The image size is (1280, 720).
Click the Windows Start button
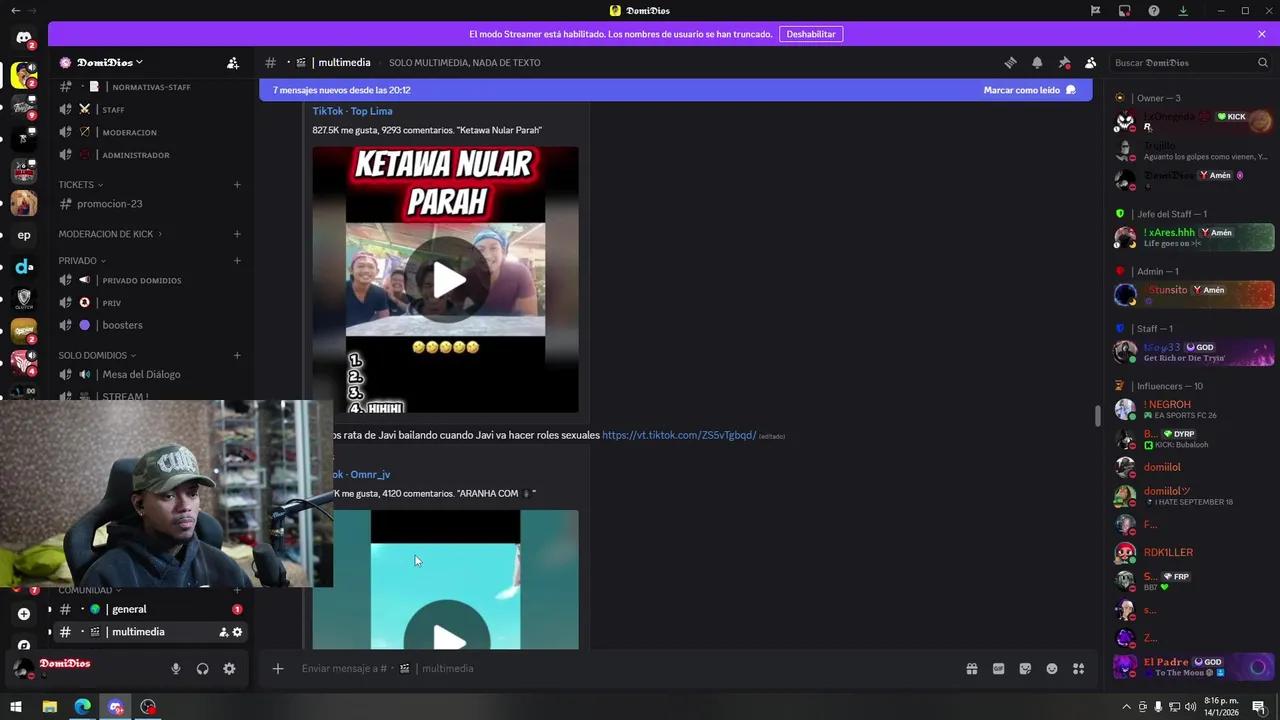click(x=16, y=707)
